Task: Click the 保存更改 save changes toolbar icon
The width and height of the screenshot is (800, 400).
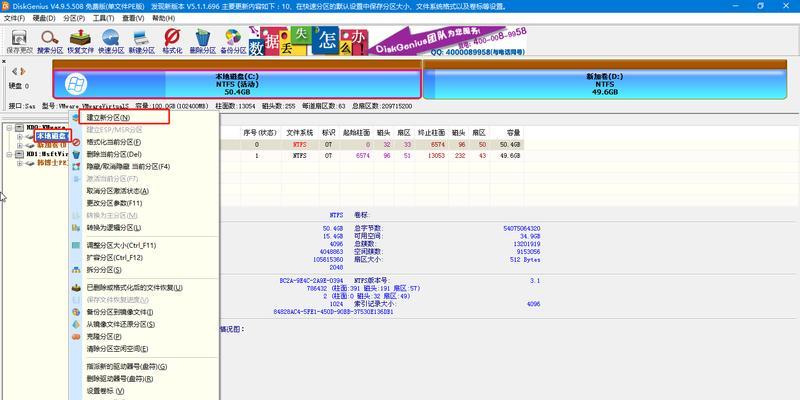Action: click(19, 41)
